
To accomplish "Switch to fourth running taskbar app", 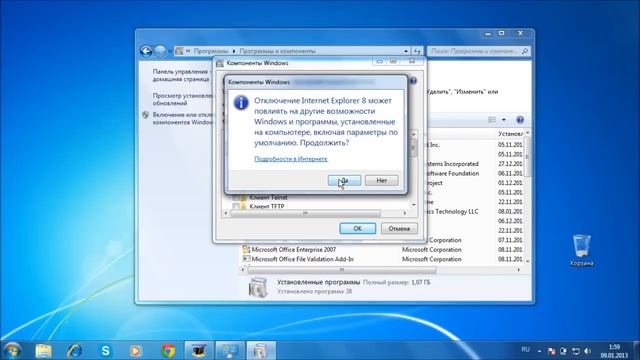I will [199, 351].
